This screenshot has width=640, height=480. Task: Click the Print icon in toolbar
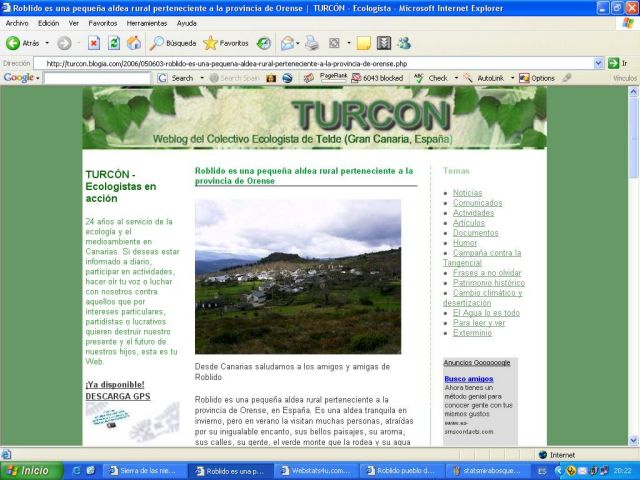[x=311, y=43]
